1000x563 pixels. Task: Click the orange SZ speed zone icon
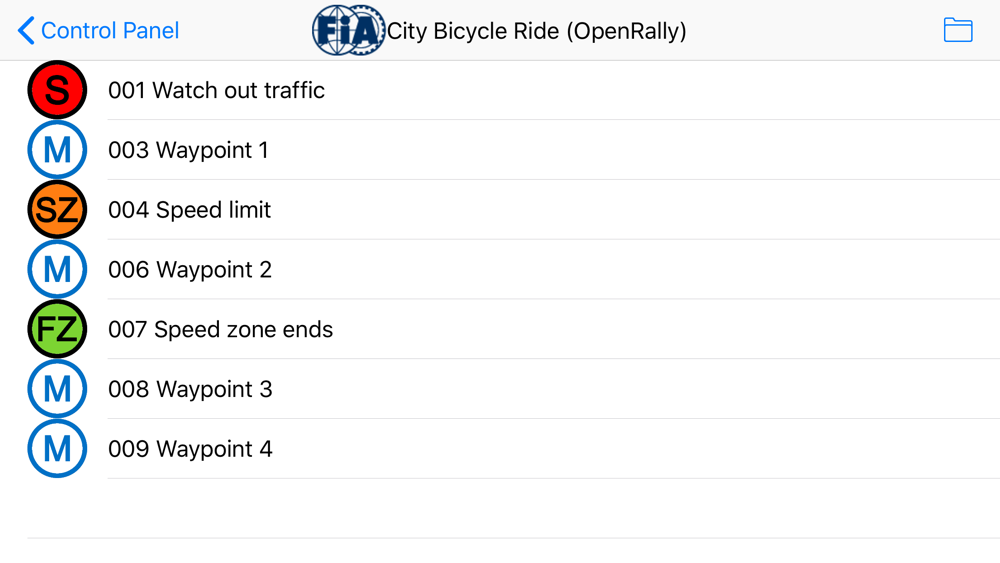57,210
